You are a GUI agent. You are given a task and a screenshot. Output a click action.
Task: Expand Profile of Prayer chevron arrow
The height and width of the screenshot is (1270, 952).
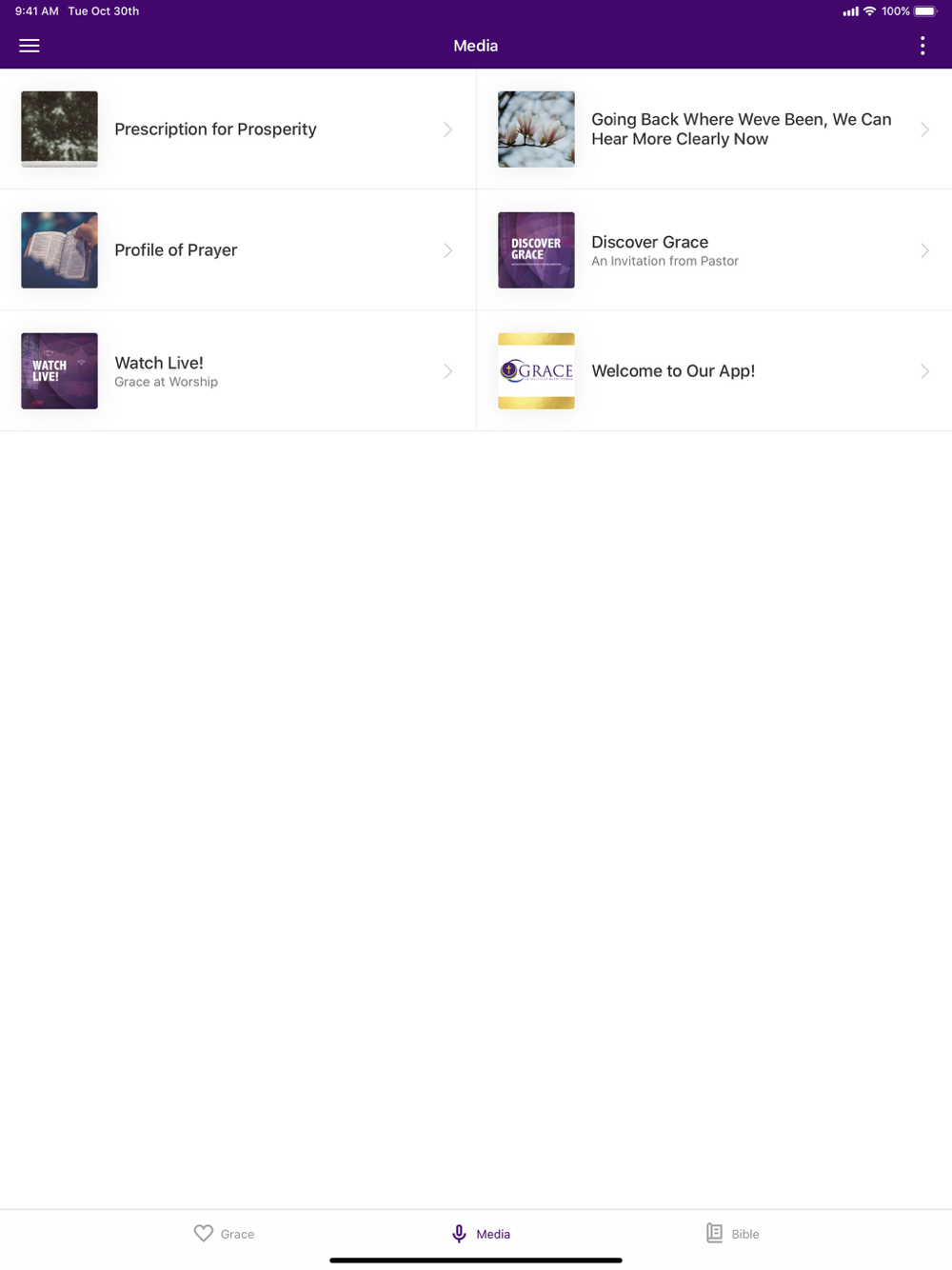coord(447,250)
